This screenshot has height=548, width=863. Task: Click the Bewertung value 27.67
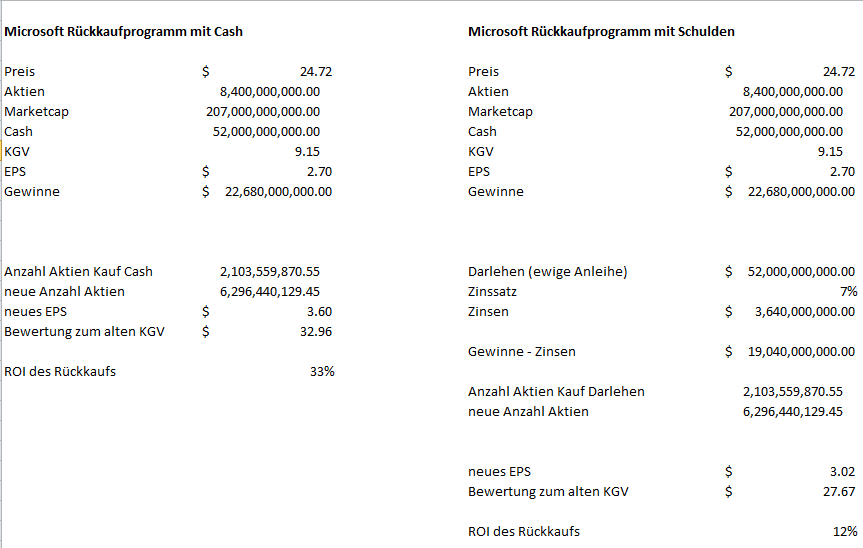point(839,491)
